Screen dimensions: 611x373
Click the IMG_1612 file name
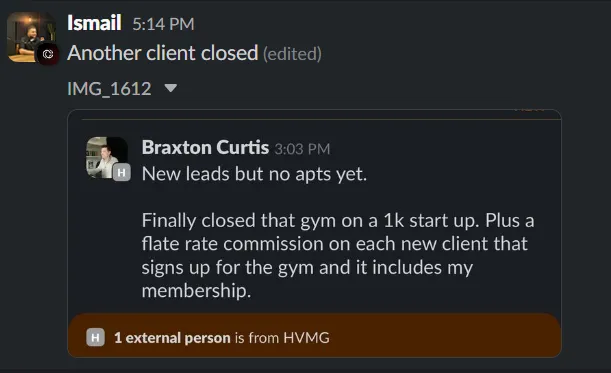(109, 89)
